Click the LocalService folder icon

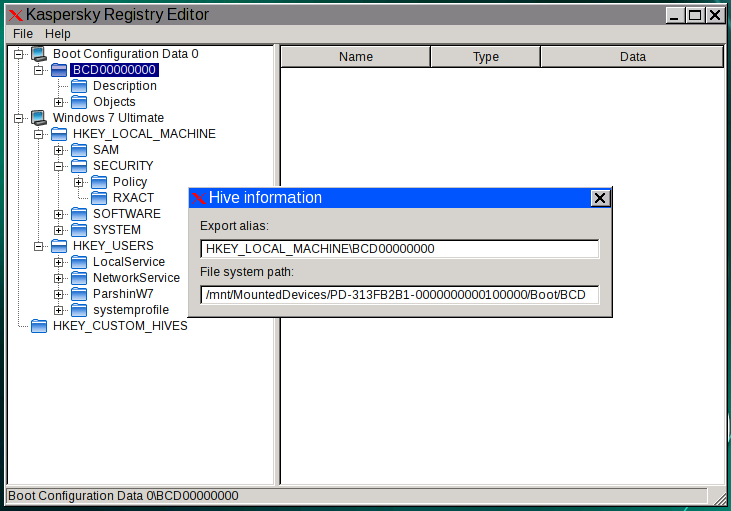coord(79,262)
